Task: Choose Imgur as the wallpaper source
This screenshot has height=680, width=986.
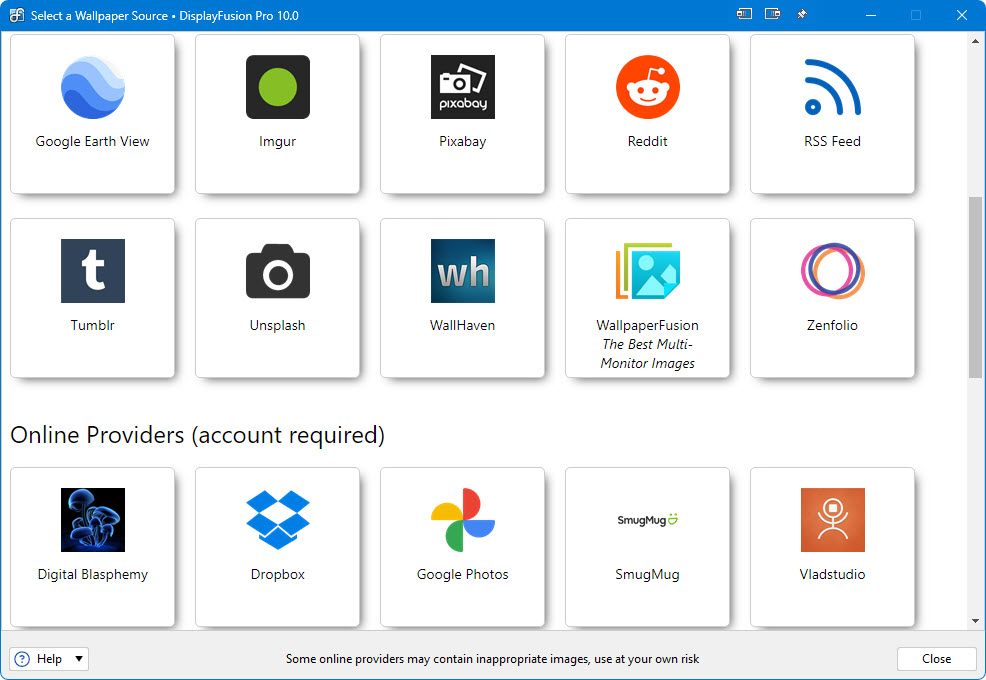Action: 277,113
